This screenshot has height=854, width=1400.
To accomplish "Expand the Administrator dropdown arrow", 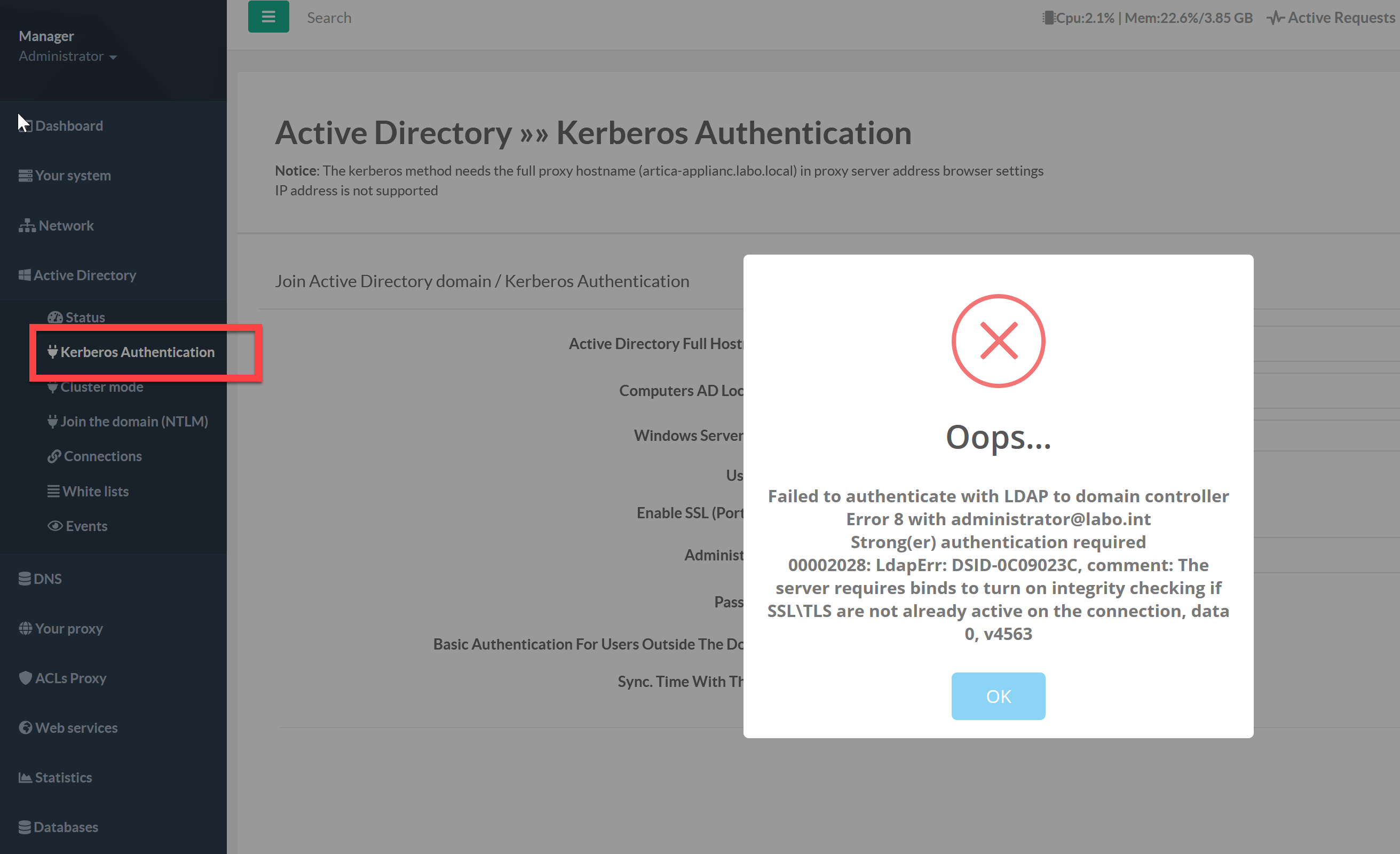I will tap(113, 57).
